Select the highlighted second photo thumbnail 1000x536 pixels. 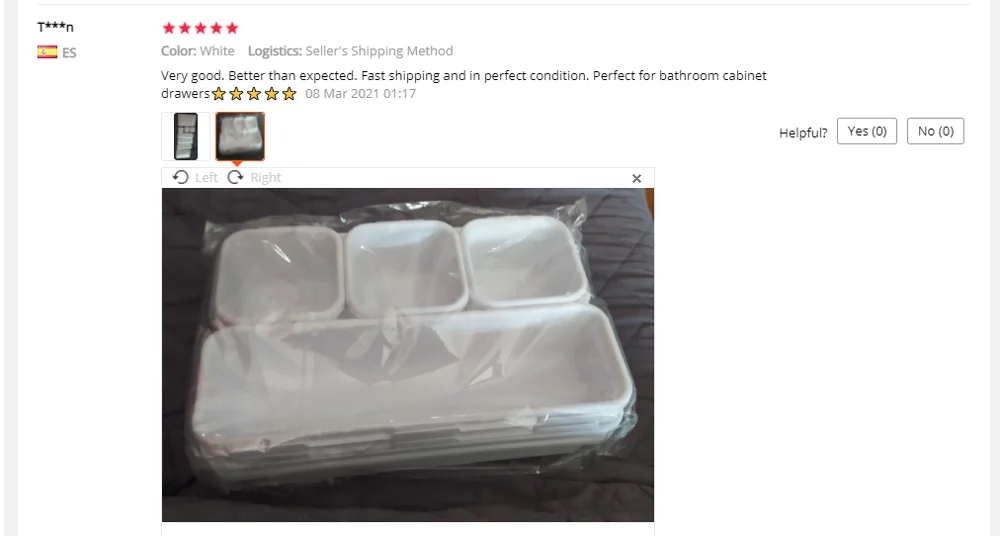pos(240,137)
